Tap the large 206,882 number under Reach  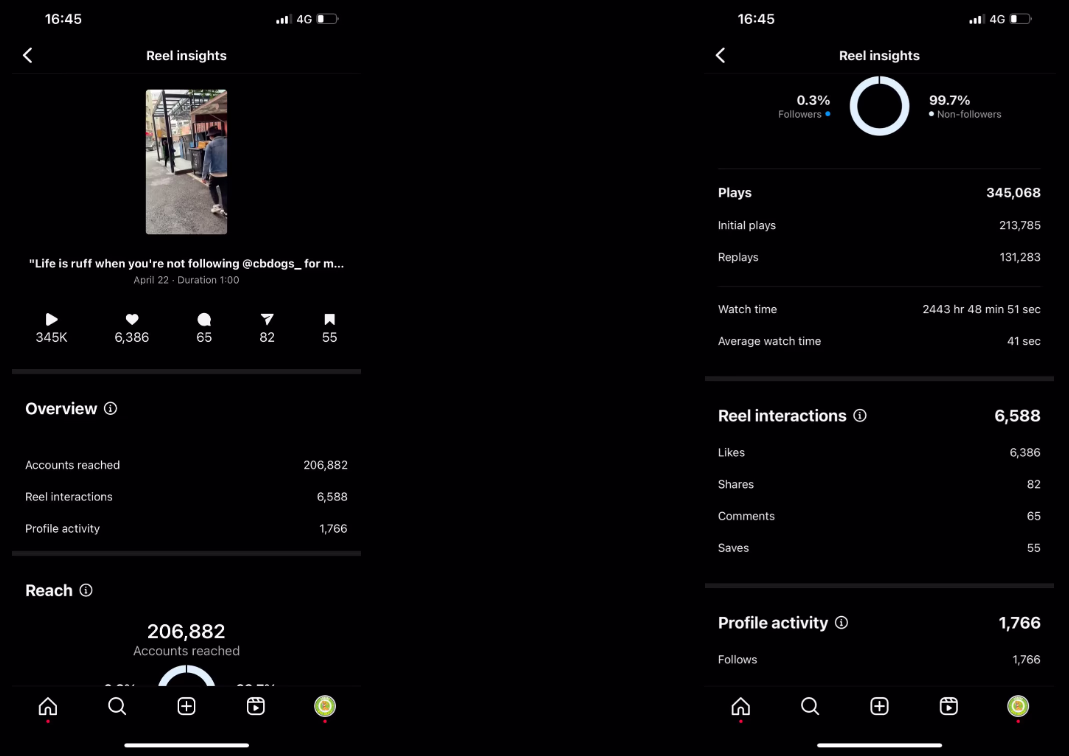186,631
